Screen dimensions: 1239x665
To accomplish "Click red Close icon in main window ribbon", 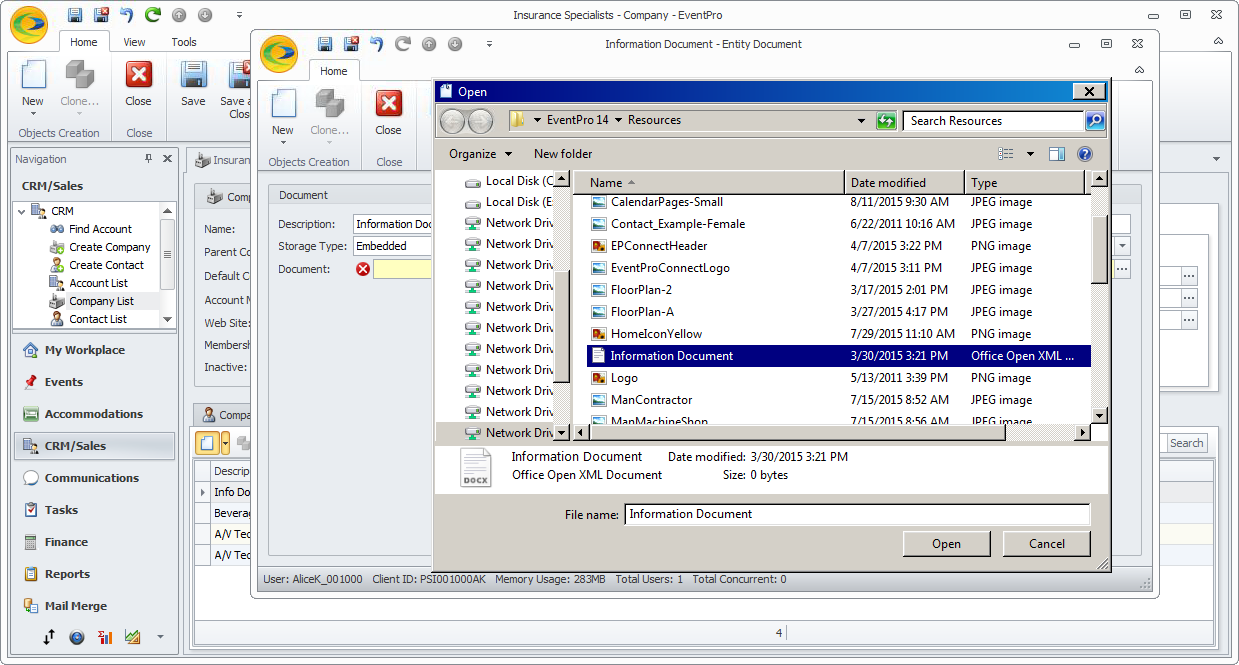I will coord(139,75).
